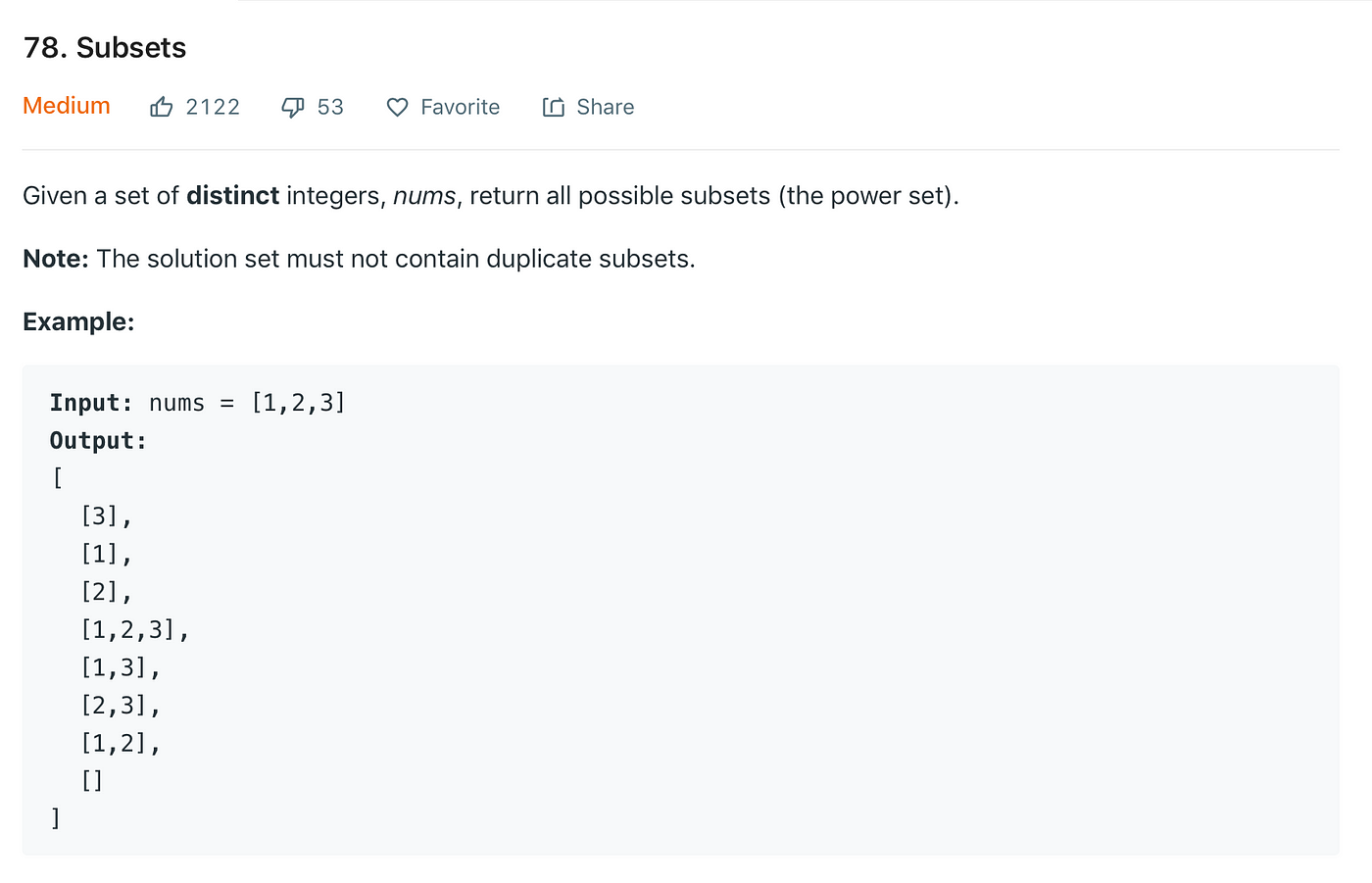Click the bold Note: label
Image resolution: width=1372 pixels, height=883 pixels.
click(56, 259)
